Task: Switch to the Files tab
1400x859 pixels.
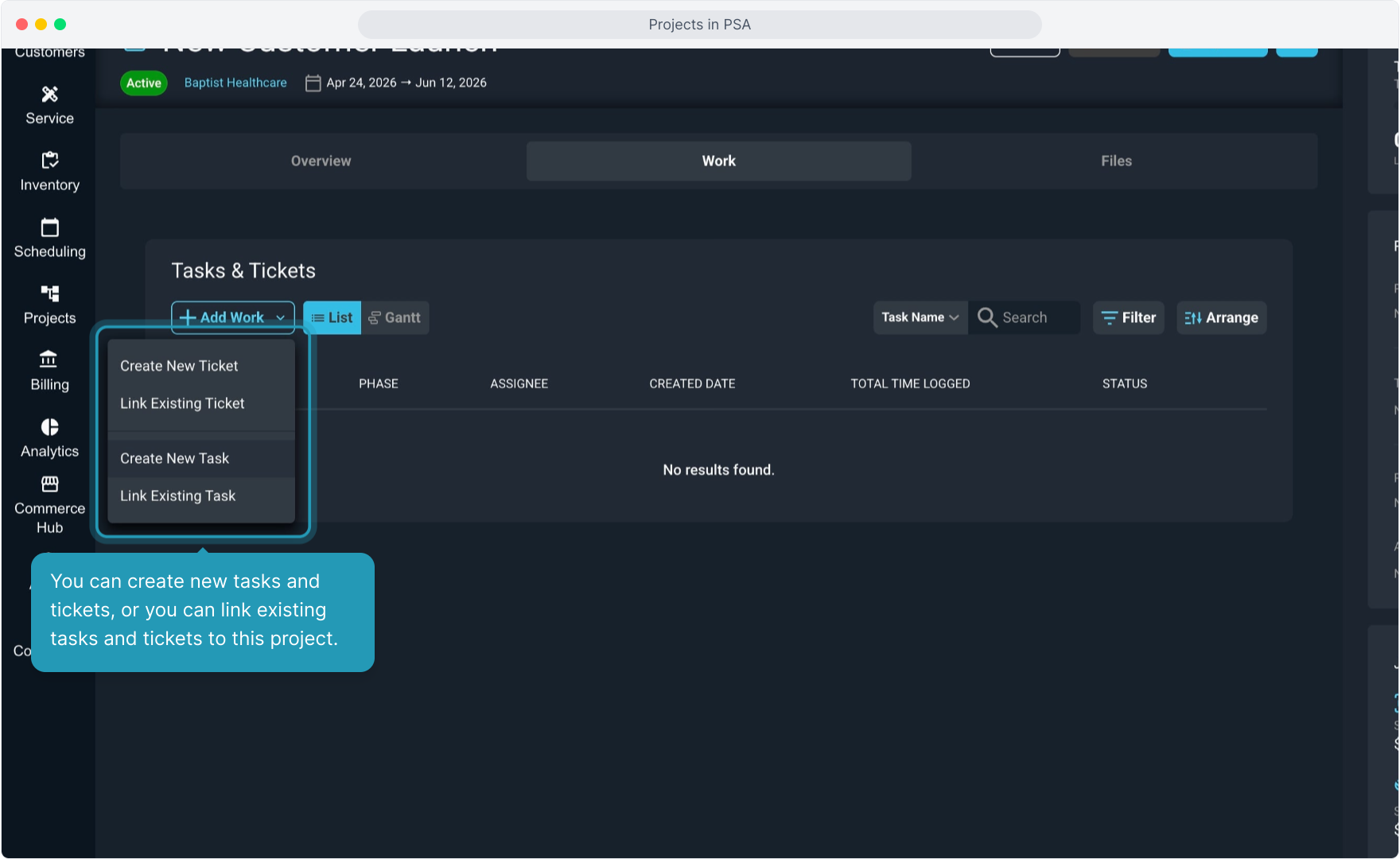Action: (x=1117, y=161)
